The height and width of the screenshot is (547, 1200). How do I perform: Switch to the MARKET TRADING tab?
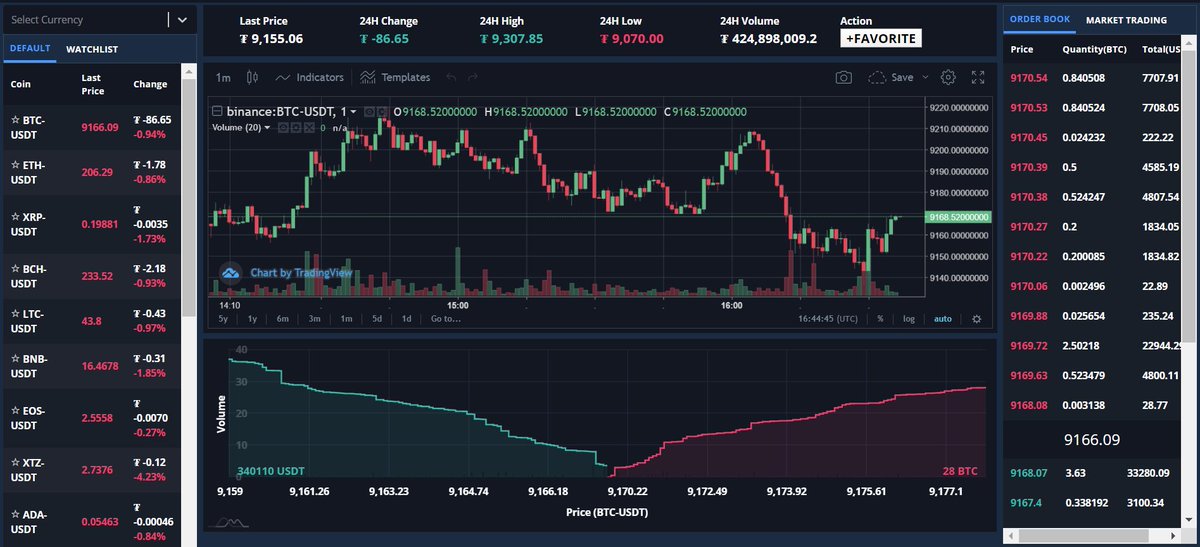point(1126,19)
